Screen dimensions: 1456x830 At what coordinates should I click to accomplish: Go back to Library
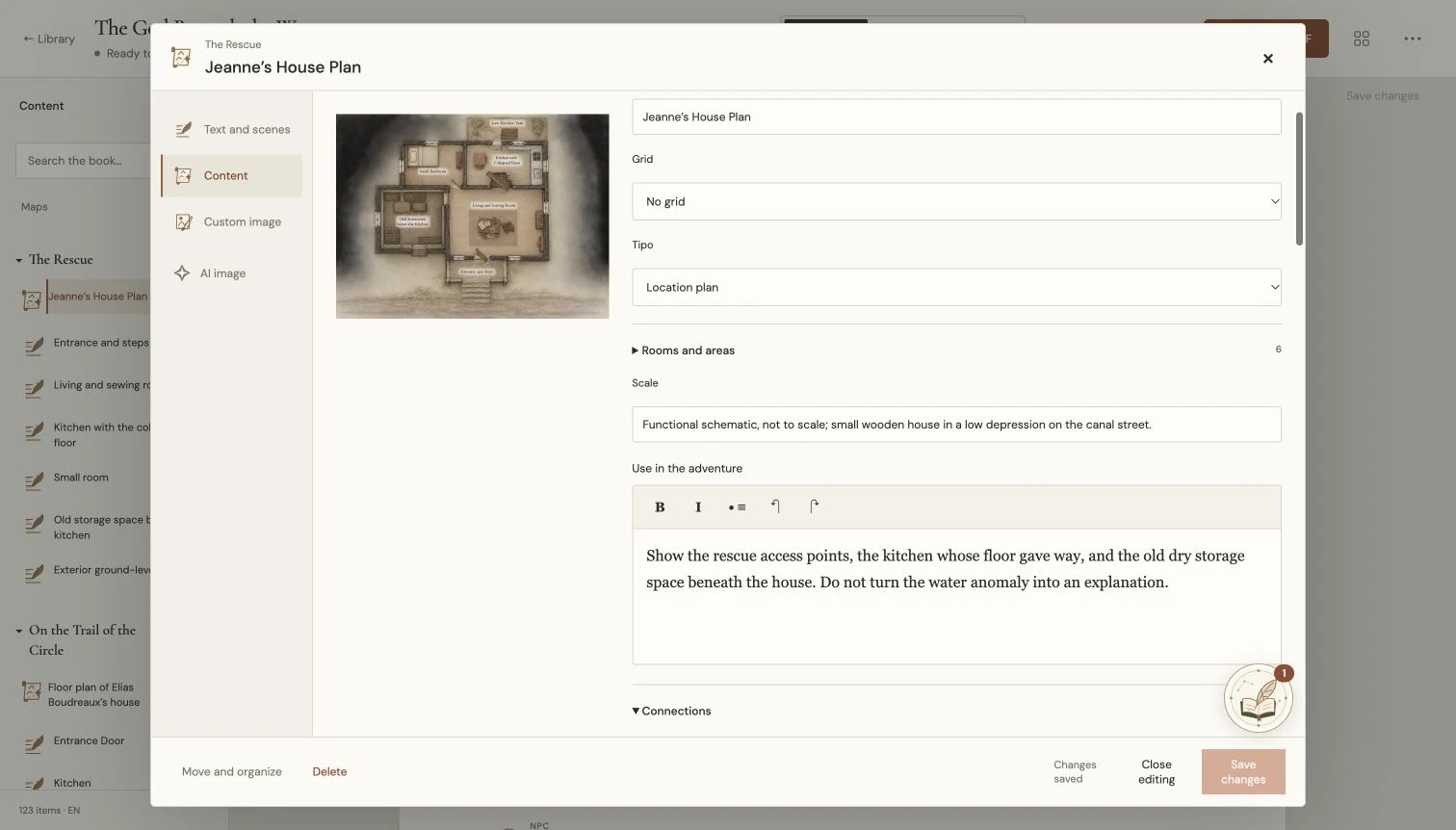pos(49,39)
